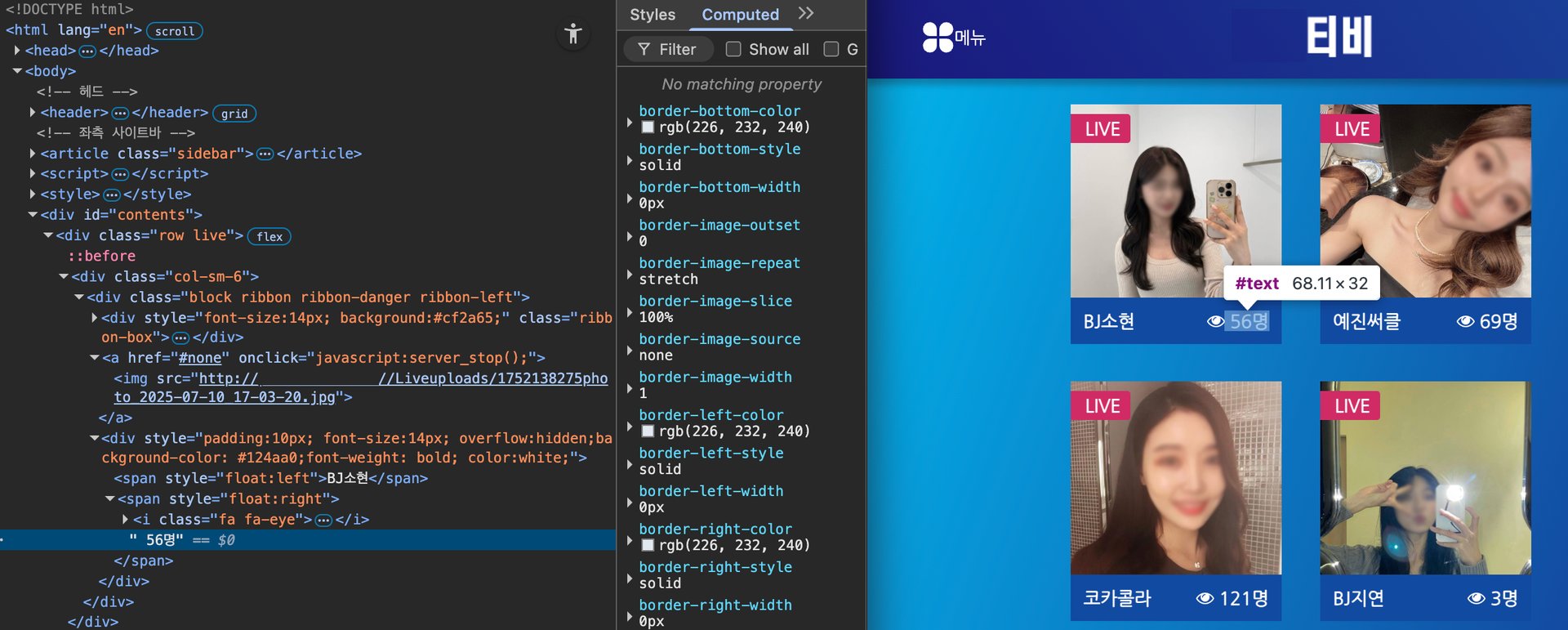This screenshot has width=1568, height=630.
Task: Click the LIVE ribbon on 예진써클 card
Action: 1351,128
